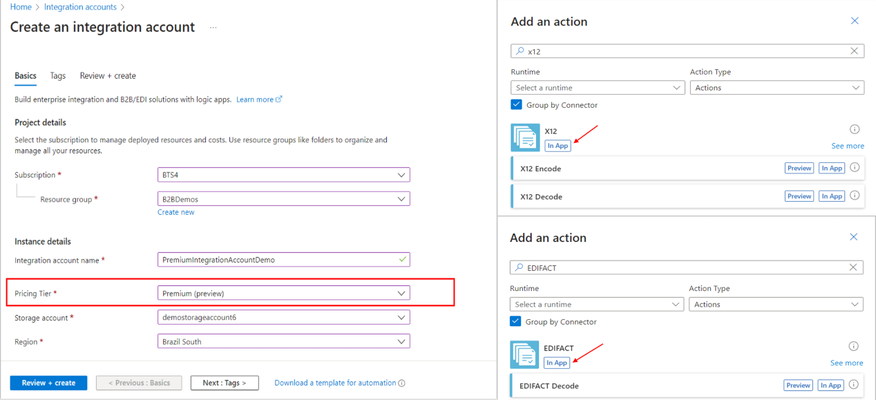Open Action Type dropdown in EDIFACT panel

pos(776,304)
